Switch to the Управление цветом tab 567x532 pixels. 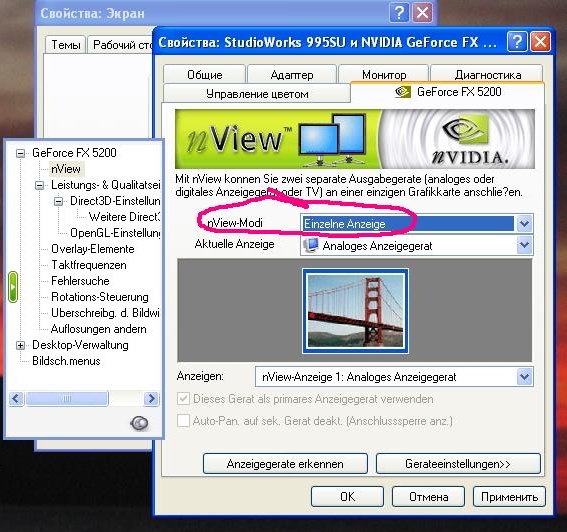pyautogui.click(x=257, y=94)
